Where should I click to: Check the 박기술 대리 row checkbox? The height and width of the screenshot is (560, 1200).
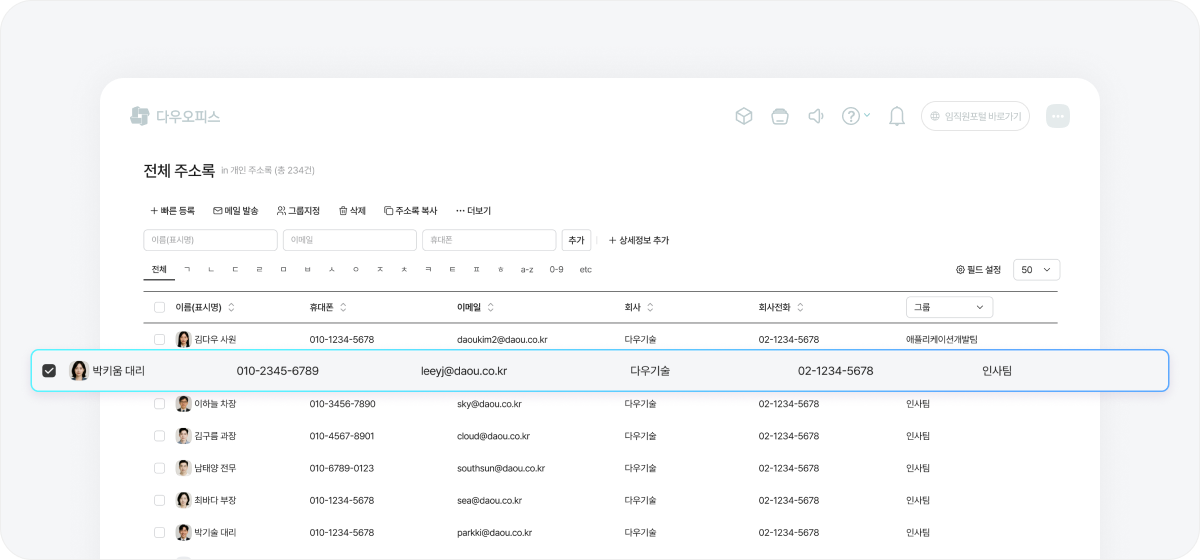point(159,532)
